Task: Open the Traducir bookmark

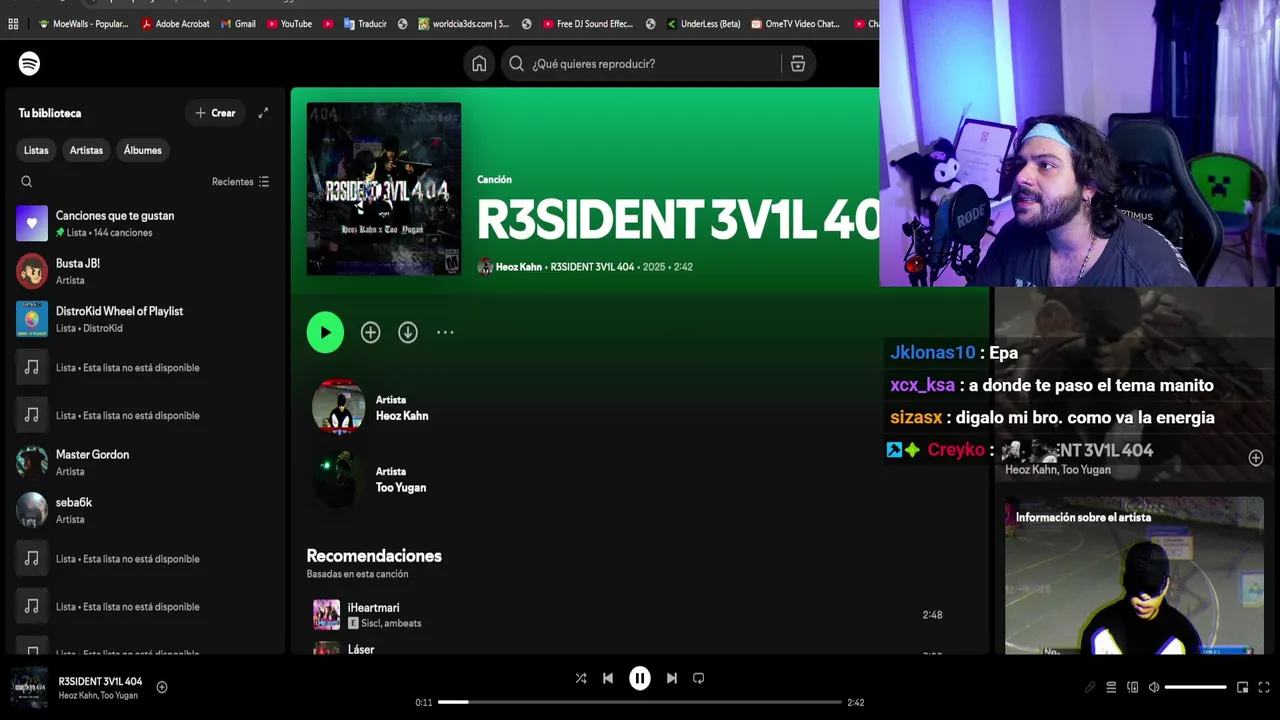Action: click(x=365, y=24)
